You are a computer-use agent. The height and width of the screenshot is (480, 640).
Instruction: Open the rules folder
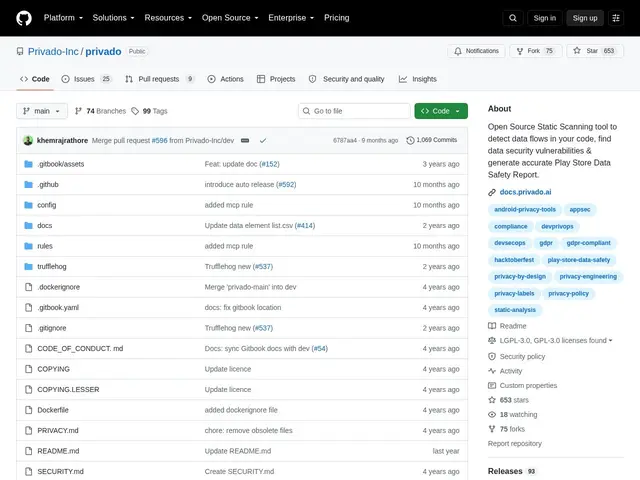pos(45,246)
